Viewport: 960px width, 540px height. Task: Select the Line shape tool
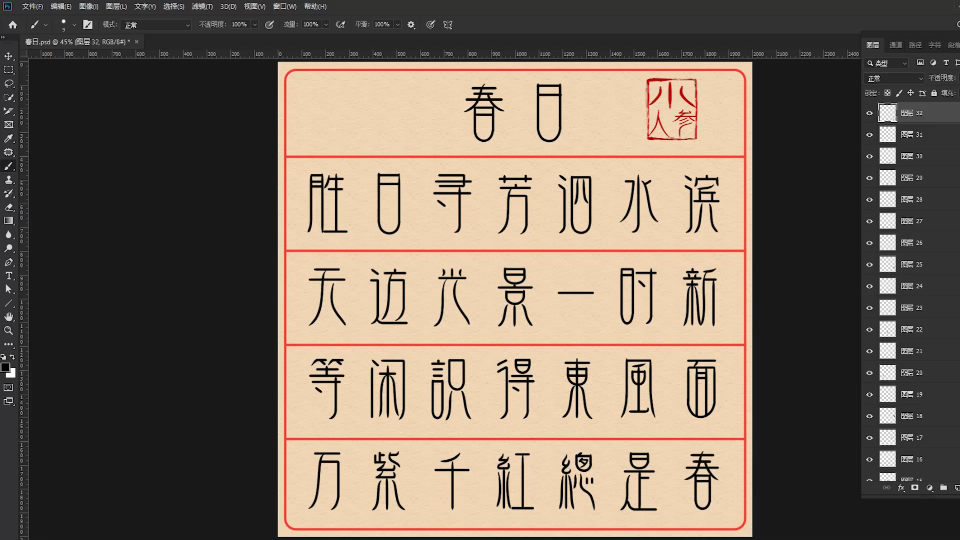[9, 304]
